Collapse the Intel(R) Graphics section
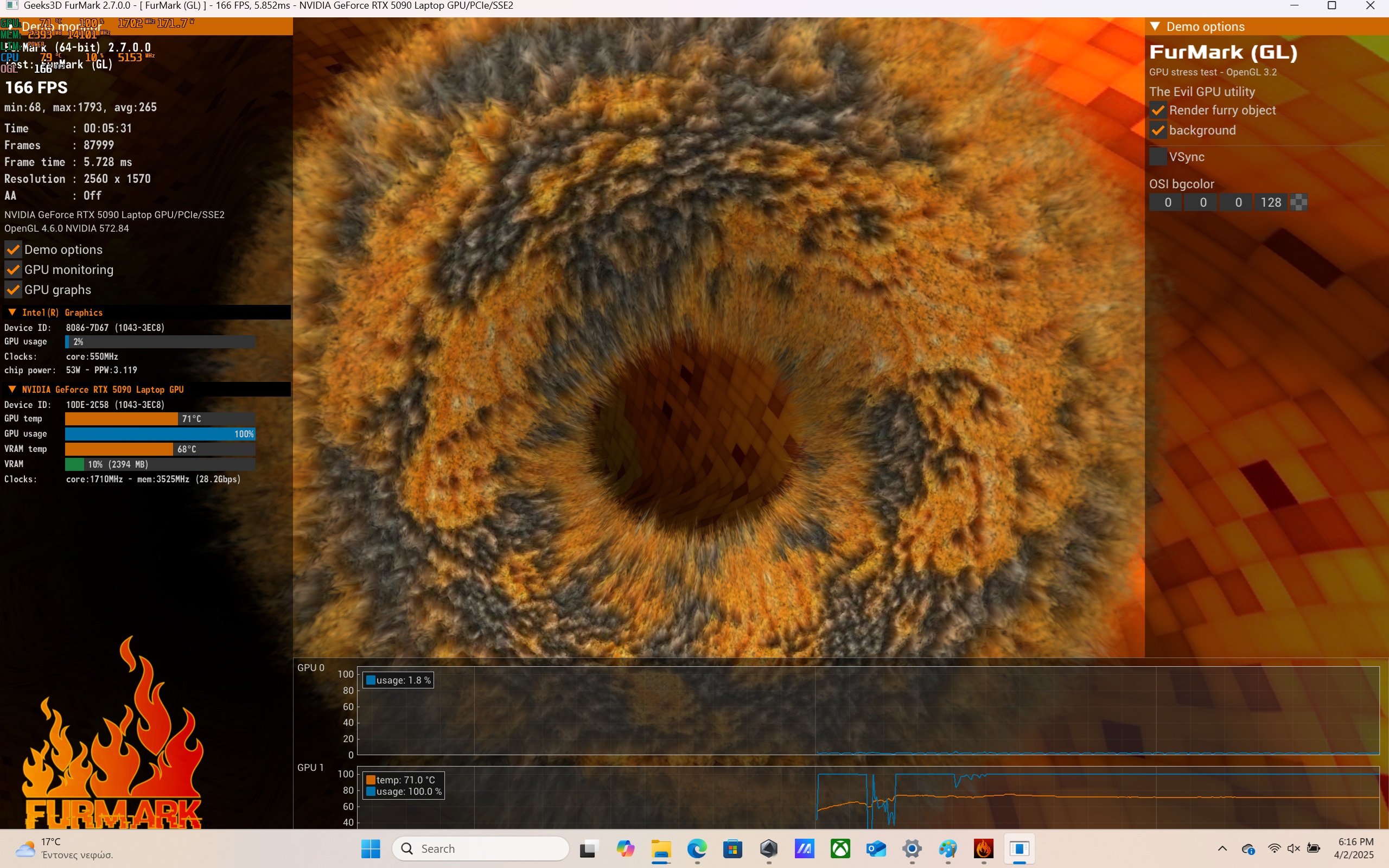Image resolution: width=1389 pixels, height=868 pixels. (x=12, y=312)
